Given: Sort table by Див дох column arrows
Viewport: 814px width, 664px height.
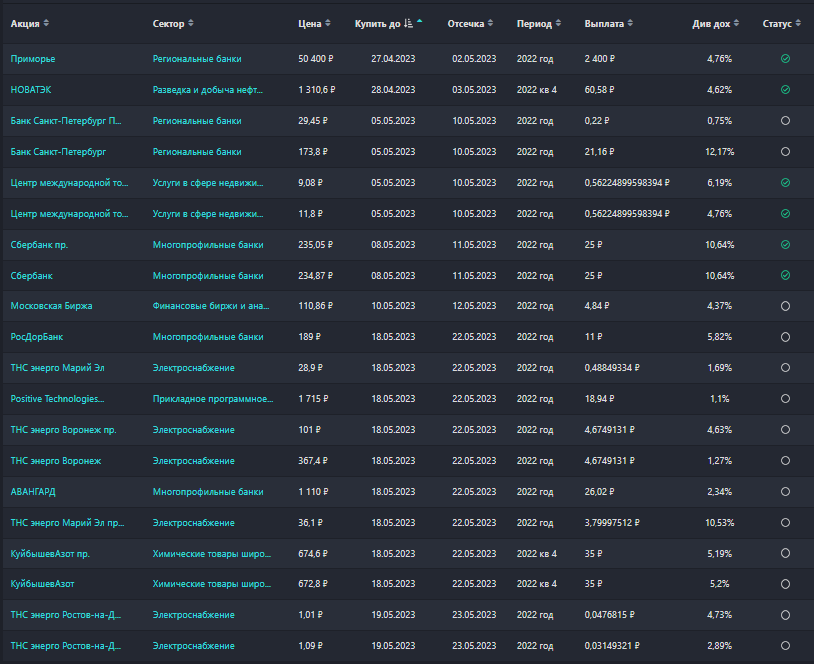Looking at the screenshot, I should 736,23.
